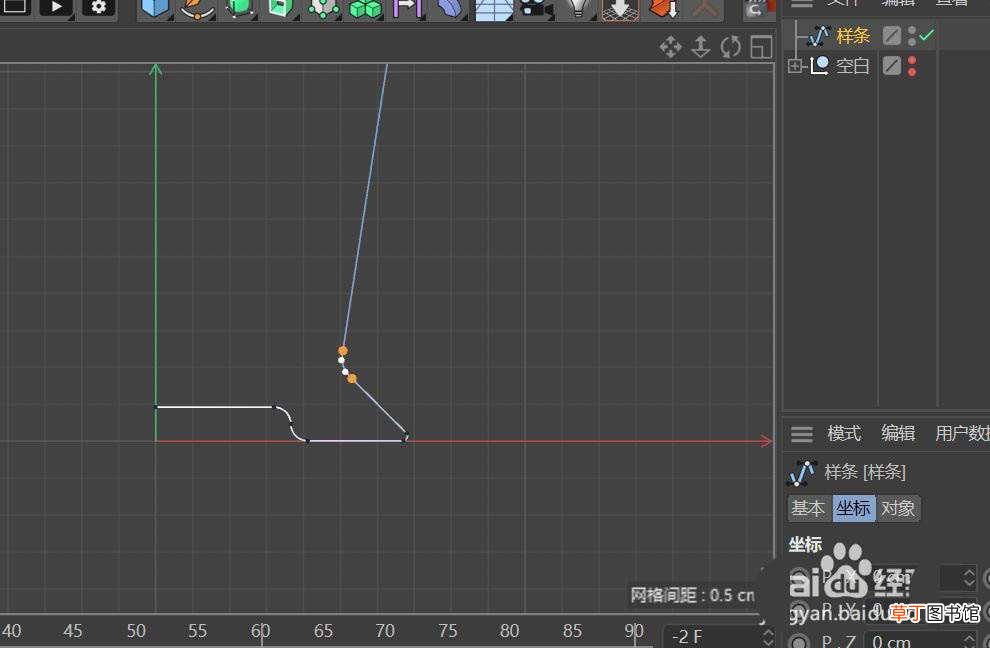Open the green Extrude generator tool
Screen dimensions: 990x648
281,8
